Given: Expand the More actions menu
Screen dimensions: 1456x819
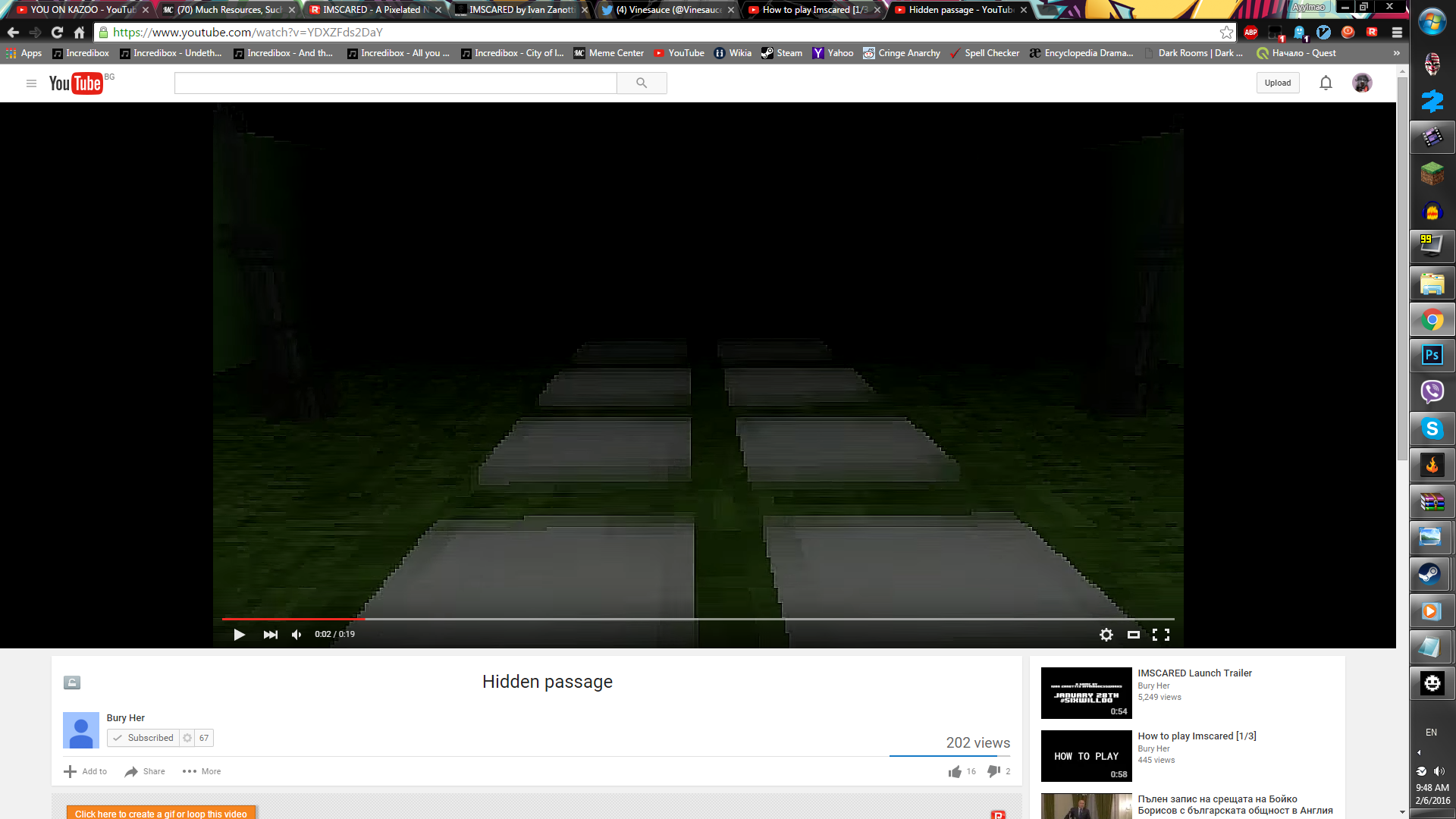Looking at the screenshot, I should pos(202,771).
